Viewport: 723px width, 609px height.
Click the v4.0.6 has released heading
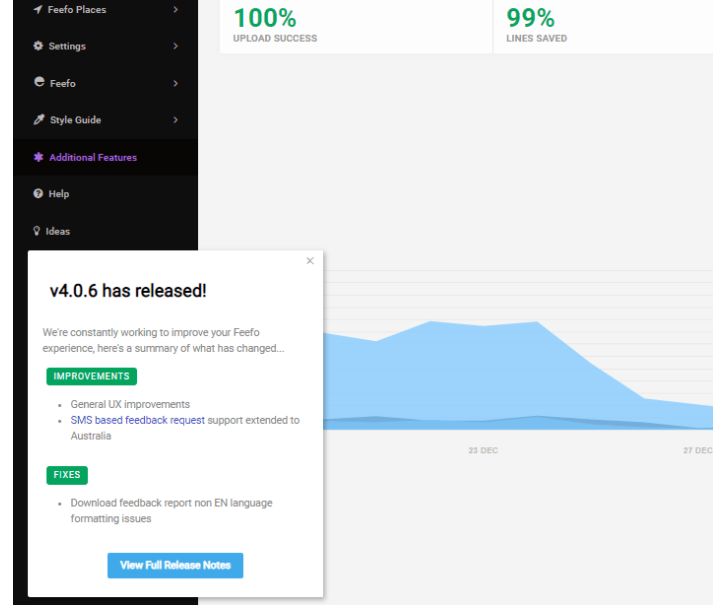pos(128,291)
